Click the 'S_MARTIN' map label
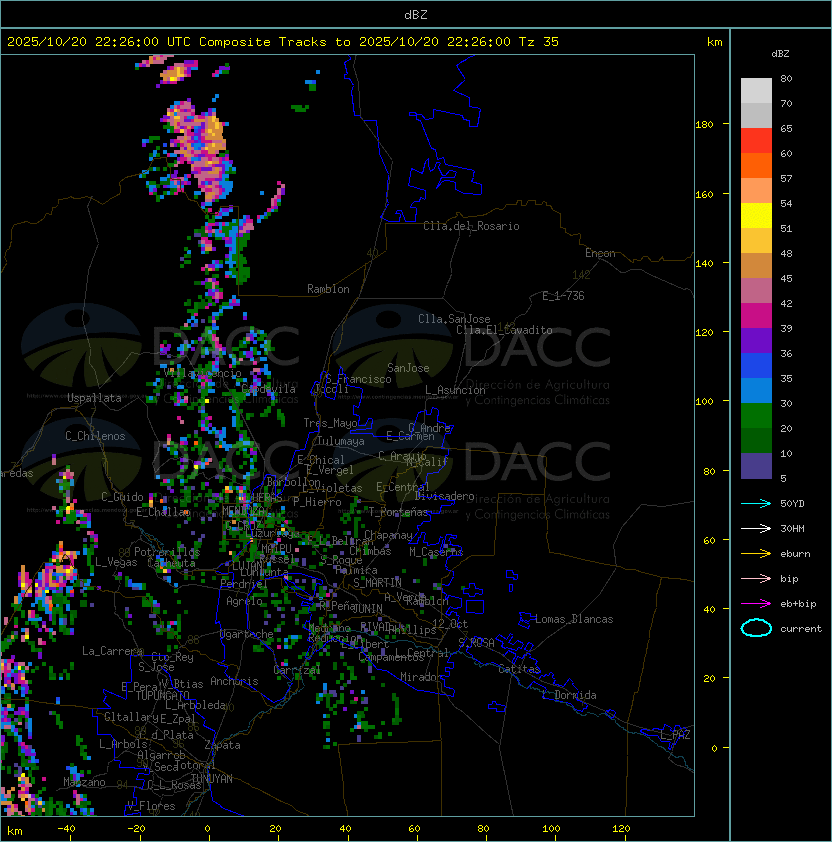Screen dimensions: 832x842 click(378, 582)
